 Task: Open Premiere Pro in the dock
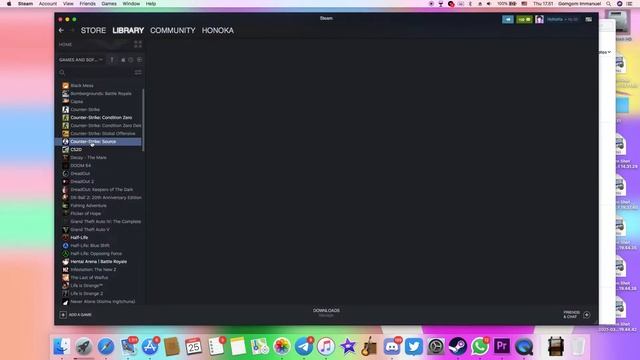pyautogui.click(x=502, y=347)
